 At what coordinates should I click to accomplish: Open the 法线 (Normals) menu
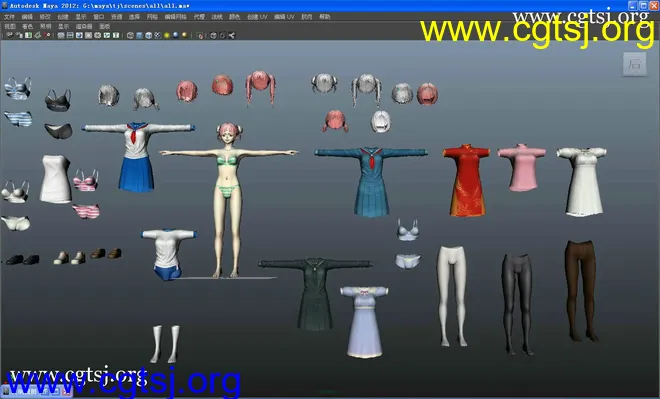(217, 17)
